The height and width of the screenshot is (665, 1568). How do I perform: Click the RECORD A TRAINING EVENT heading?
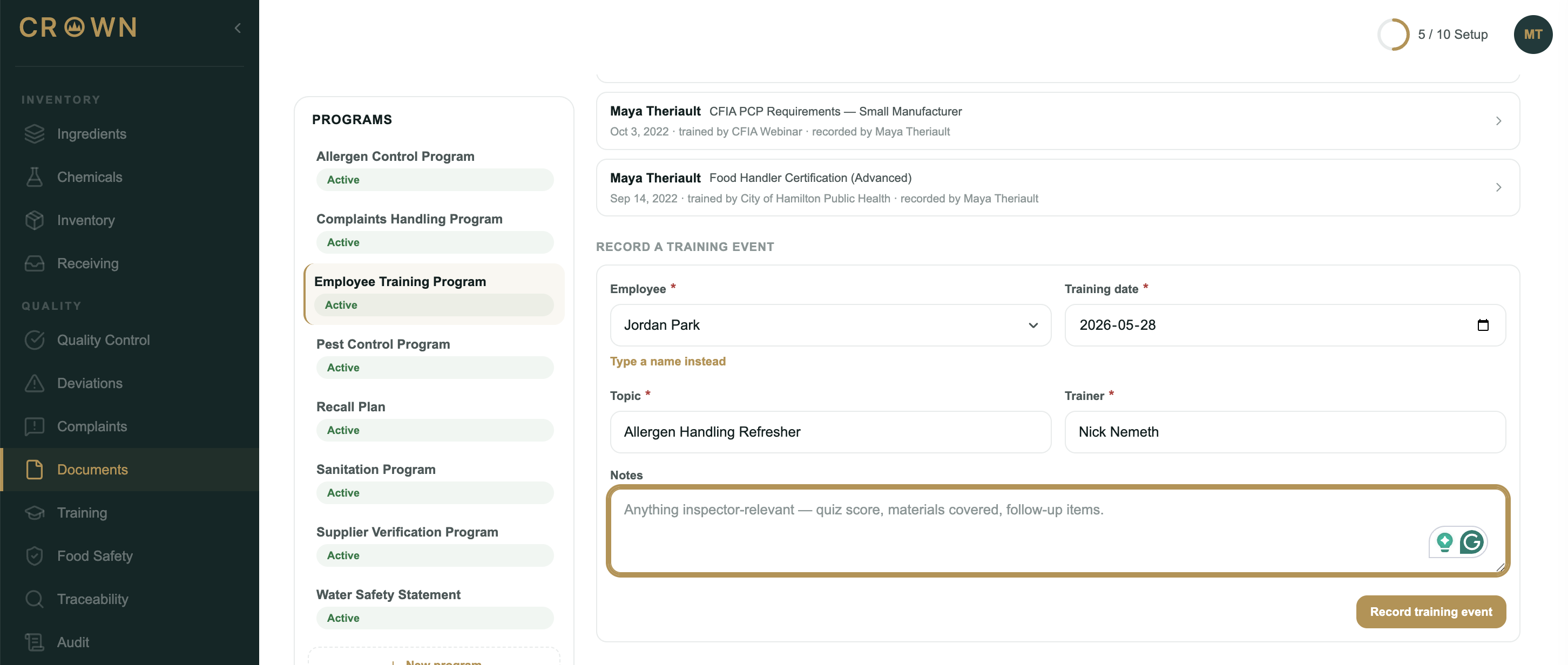pyautogui.click(x=685, y=247)
